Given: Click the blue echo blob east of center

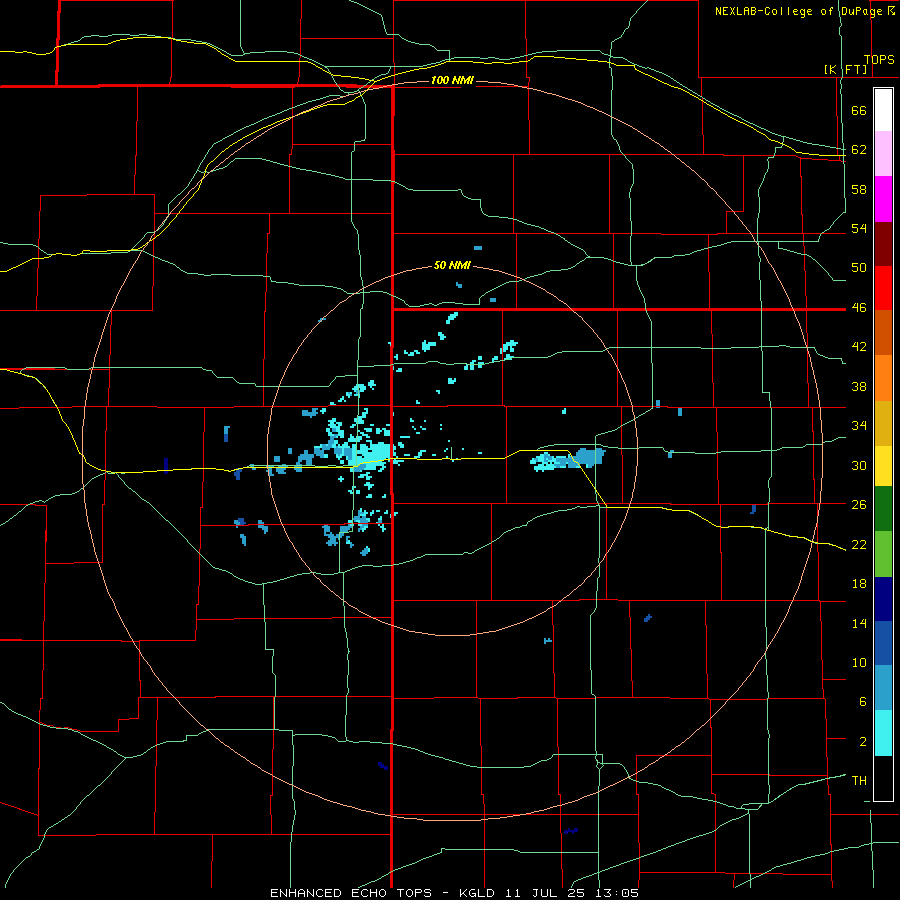Looking at the screenshot, I should [x=589, y=456].
